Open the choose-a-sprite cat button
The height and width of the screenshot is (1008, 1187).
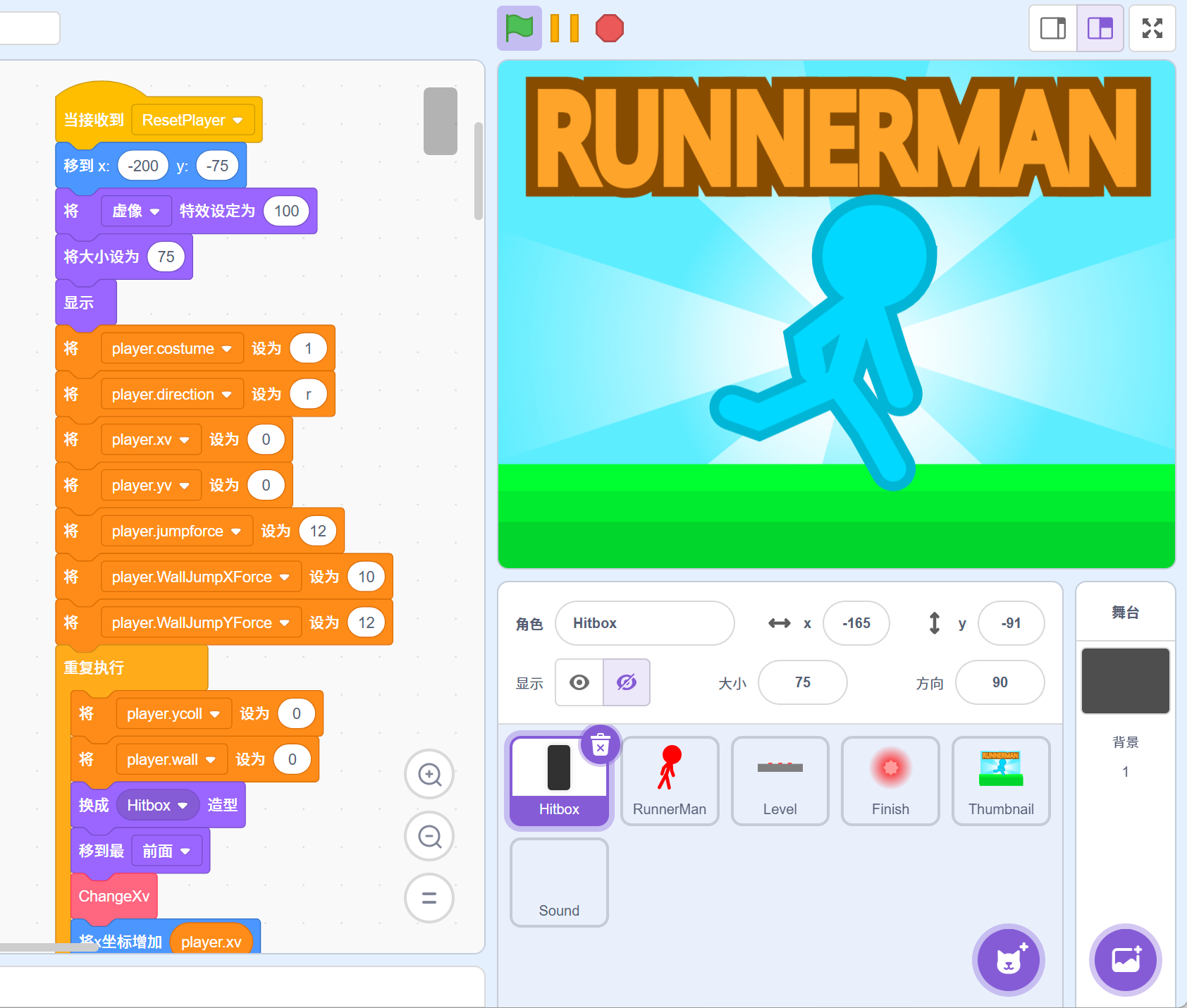pos(1009,959)
